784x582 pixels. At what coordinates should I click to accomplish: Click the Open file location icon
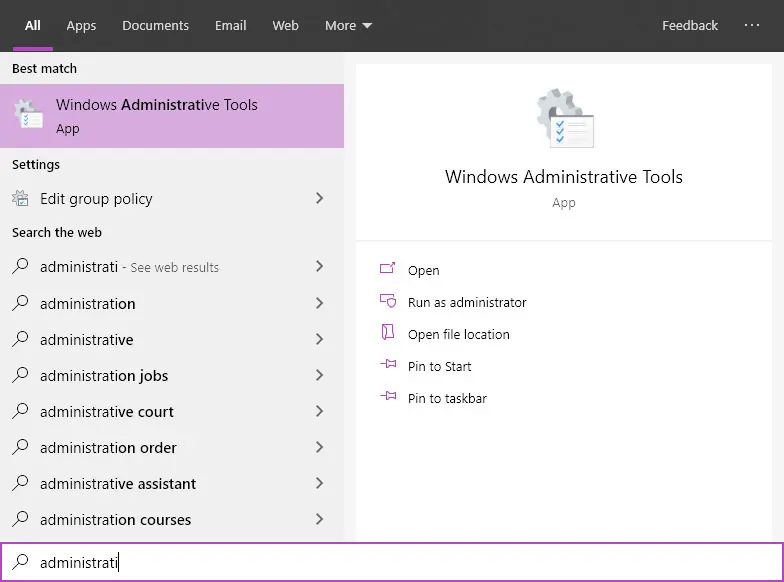point(388,332)
